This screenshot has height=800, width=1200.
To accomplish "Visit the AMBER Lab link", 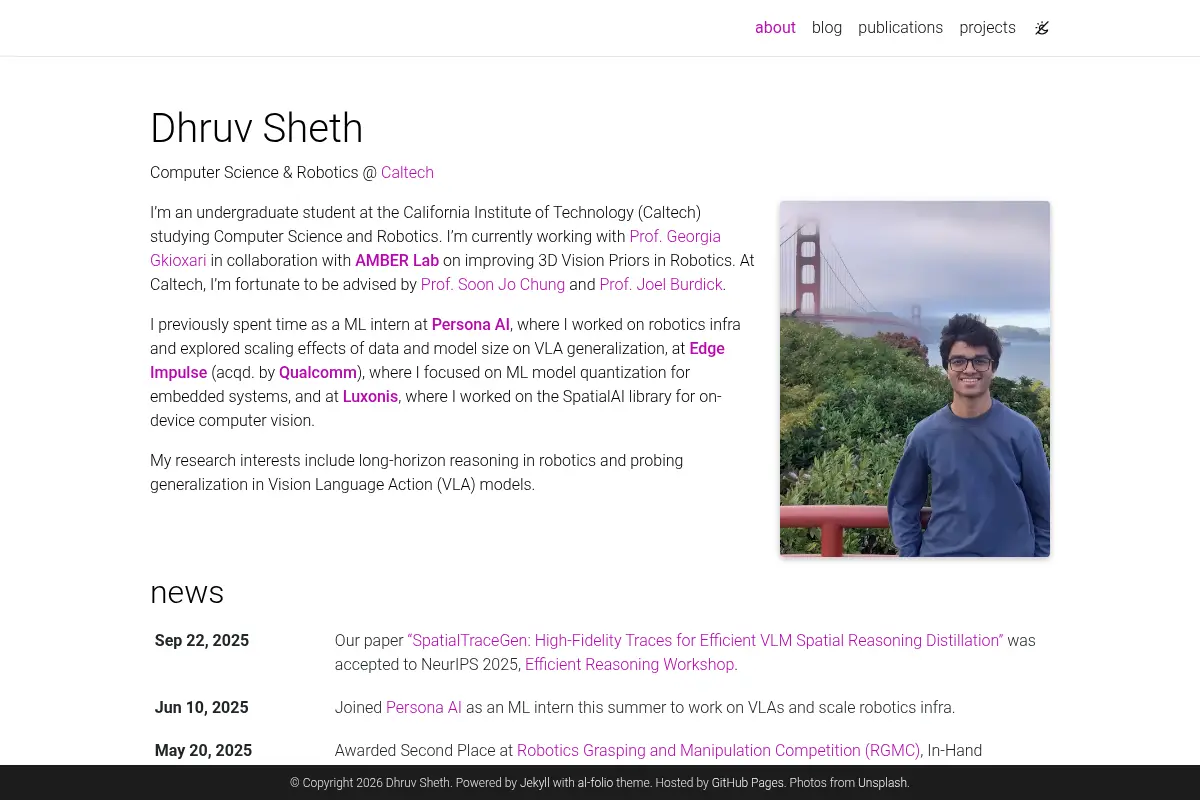I will (x=397, y=260).
